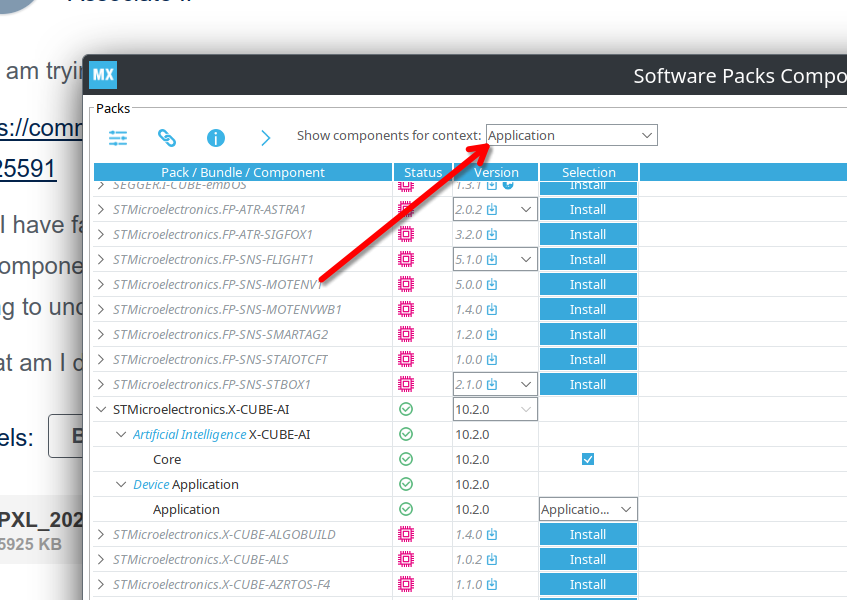Expand the STMicroelectronics.FP-SNS-MOTENVWB1 pack
Image resolution: width=847 pixels, height=600 pixels.
(x=101, y=309)
